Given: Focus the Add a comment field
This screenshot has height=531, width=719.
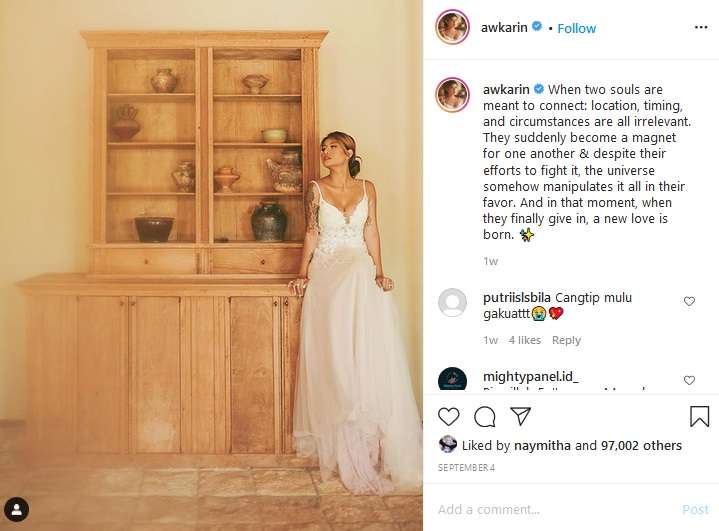Looking at the screenshot, I should pos(555,509).
